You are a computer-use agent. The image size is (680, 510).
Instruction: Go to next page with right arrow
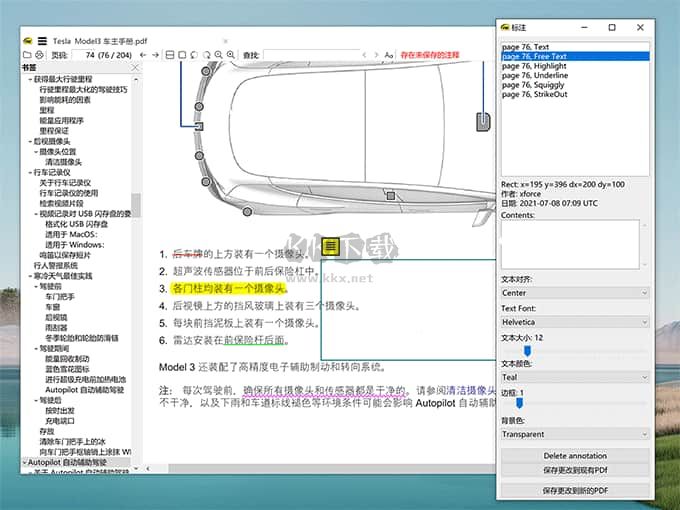coord(155,55)
